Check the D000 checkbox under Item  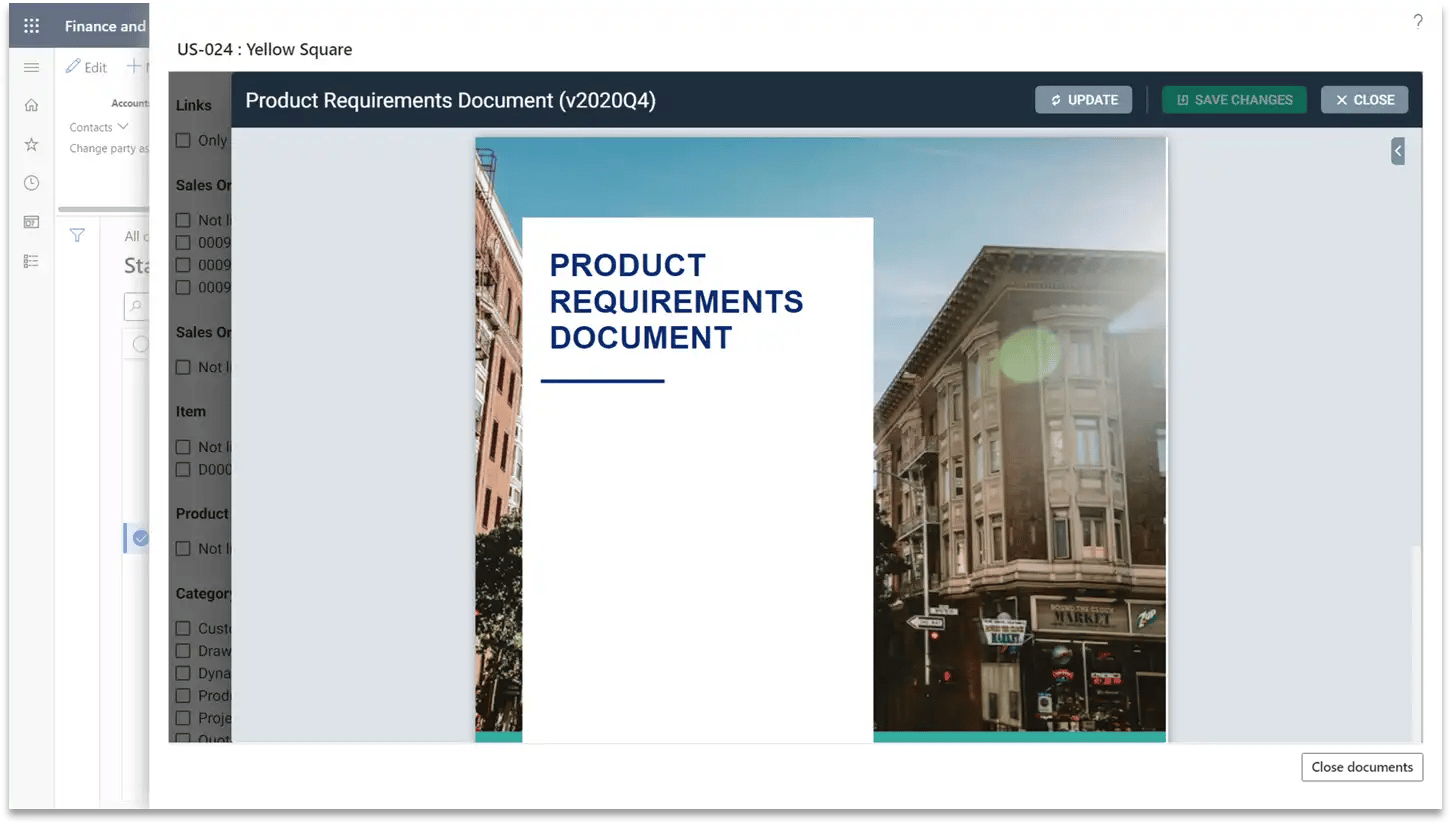183,470
